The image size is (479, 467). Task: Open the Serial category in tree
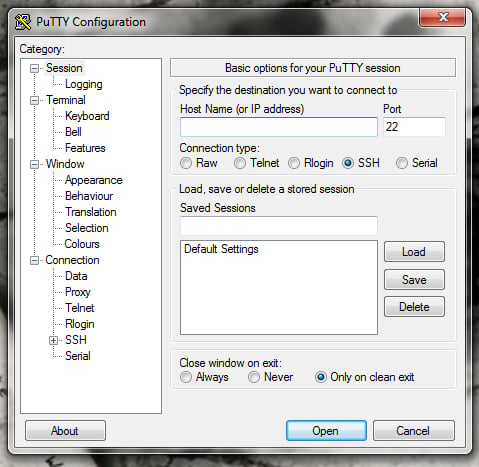[78, 356]
